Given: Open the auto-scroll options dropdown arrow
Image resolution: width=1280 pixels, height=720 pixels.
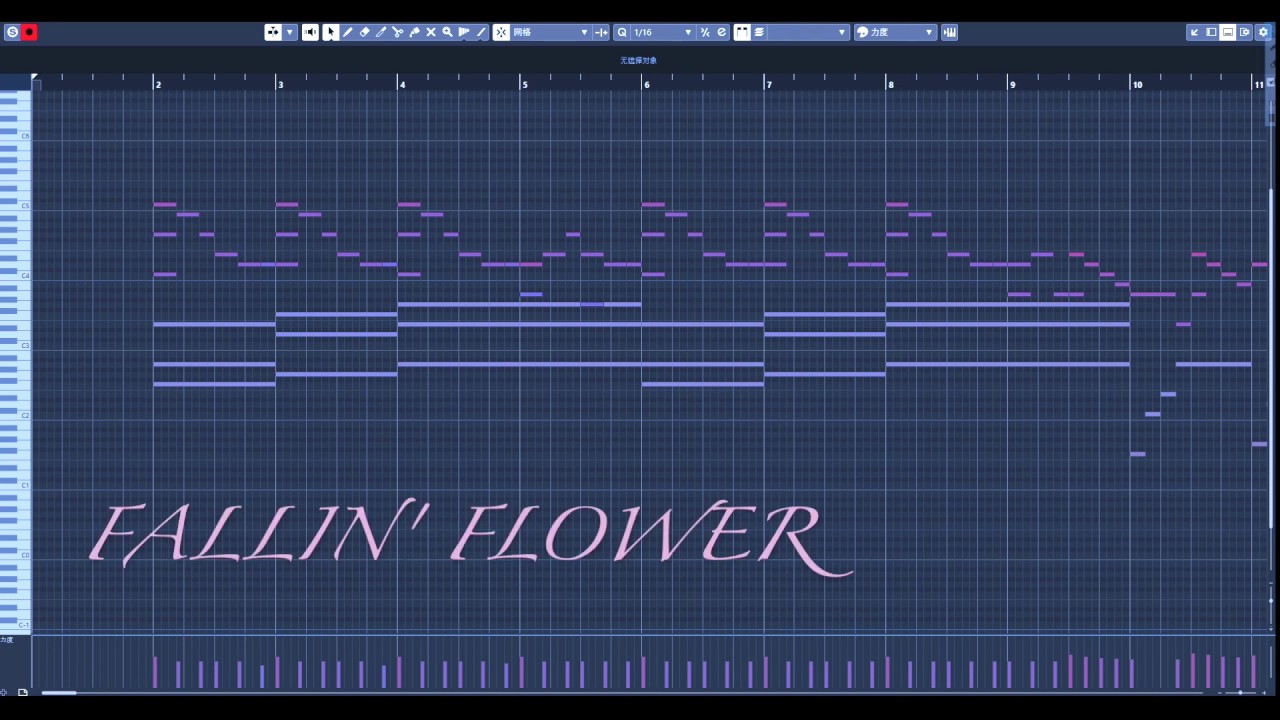Looking at the screenshot, I should (290, 32).
